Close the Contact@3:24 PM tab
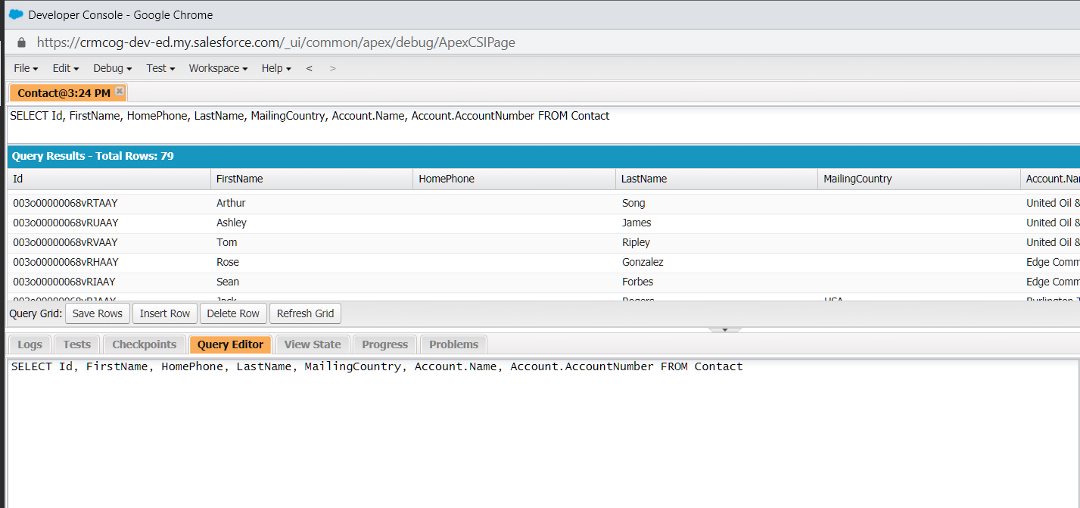1080x508 pixels. [x=119, y=92]
